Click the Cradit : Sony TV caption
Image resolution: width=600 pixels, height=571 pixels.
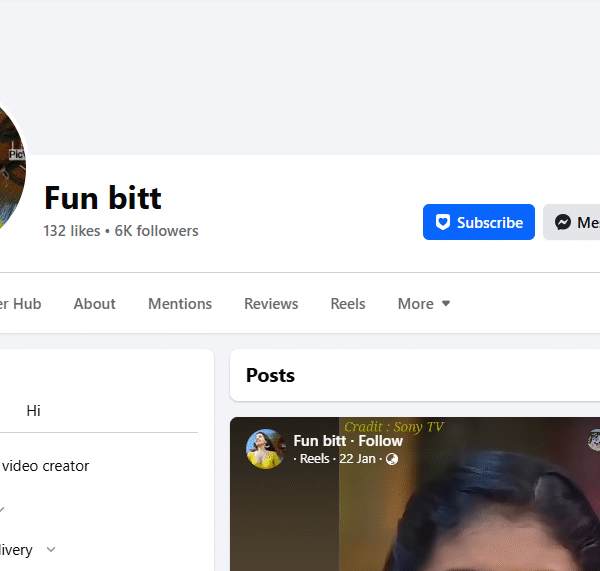click(394, 426)
